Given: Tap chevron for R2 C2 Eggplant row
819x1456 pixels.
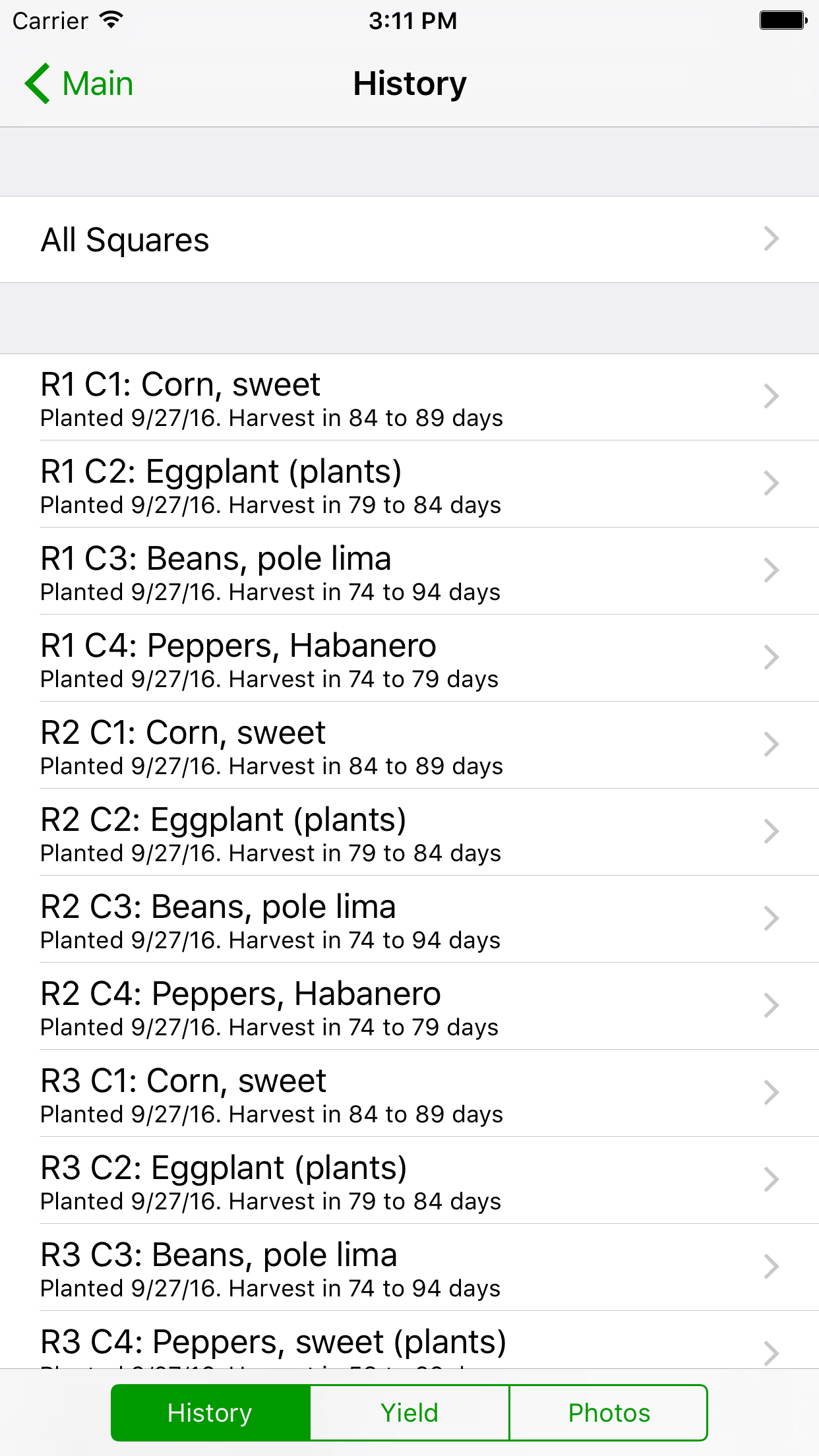Looking at the screenshot, I should (x=771, y=832).
